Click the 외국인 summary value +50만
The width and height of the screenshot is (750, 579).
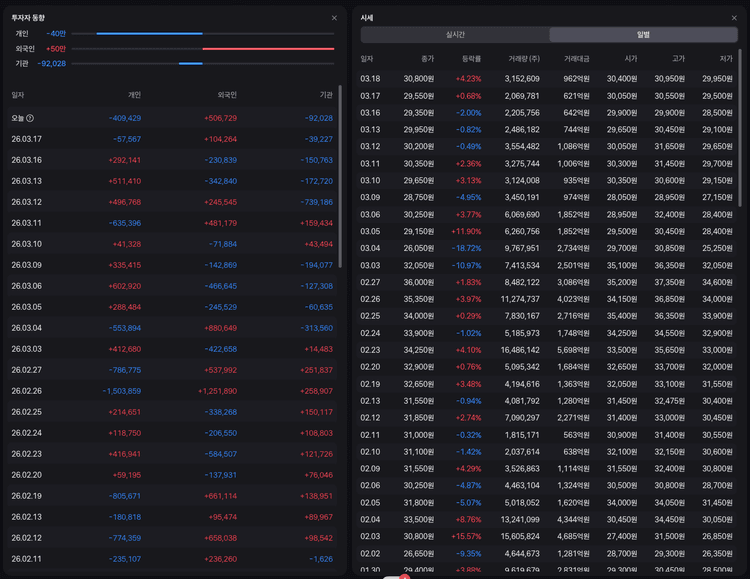(x=56, y=49)
